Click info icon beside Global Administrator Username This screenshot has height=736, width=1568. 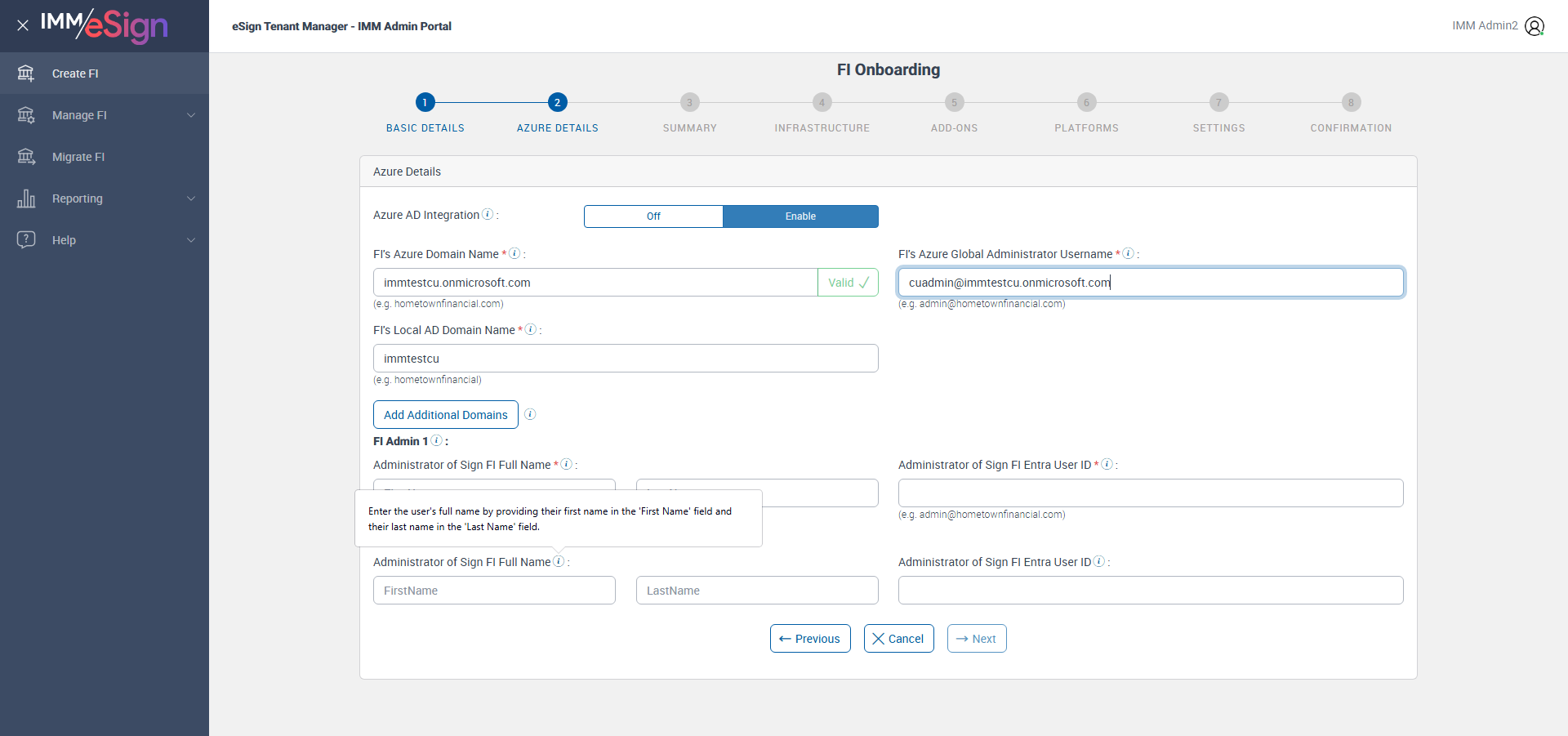pos(1128,253)
